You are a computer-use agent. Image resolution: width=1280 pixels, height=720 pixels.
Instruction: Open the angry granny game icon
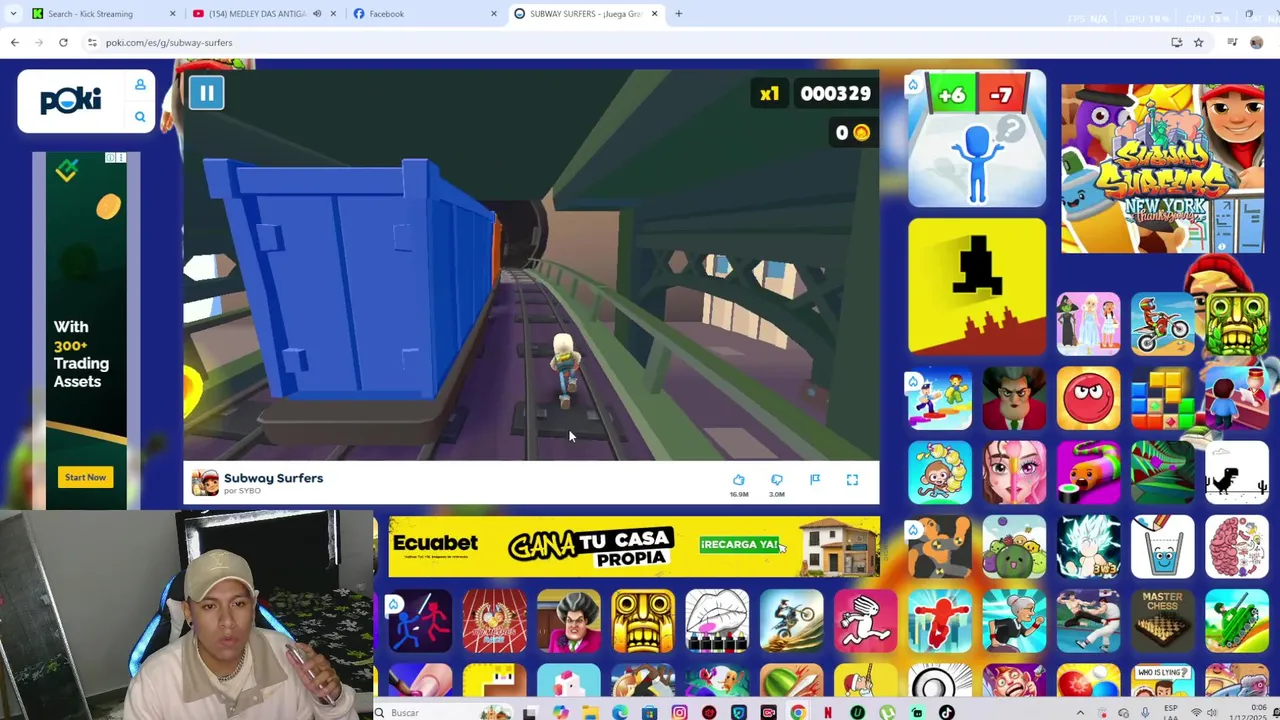pos(1014,621)
